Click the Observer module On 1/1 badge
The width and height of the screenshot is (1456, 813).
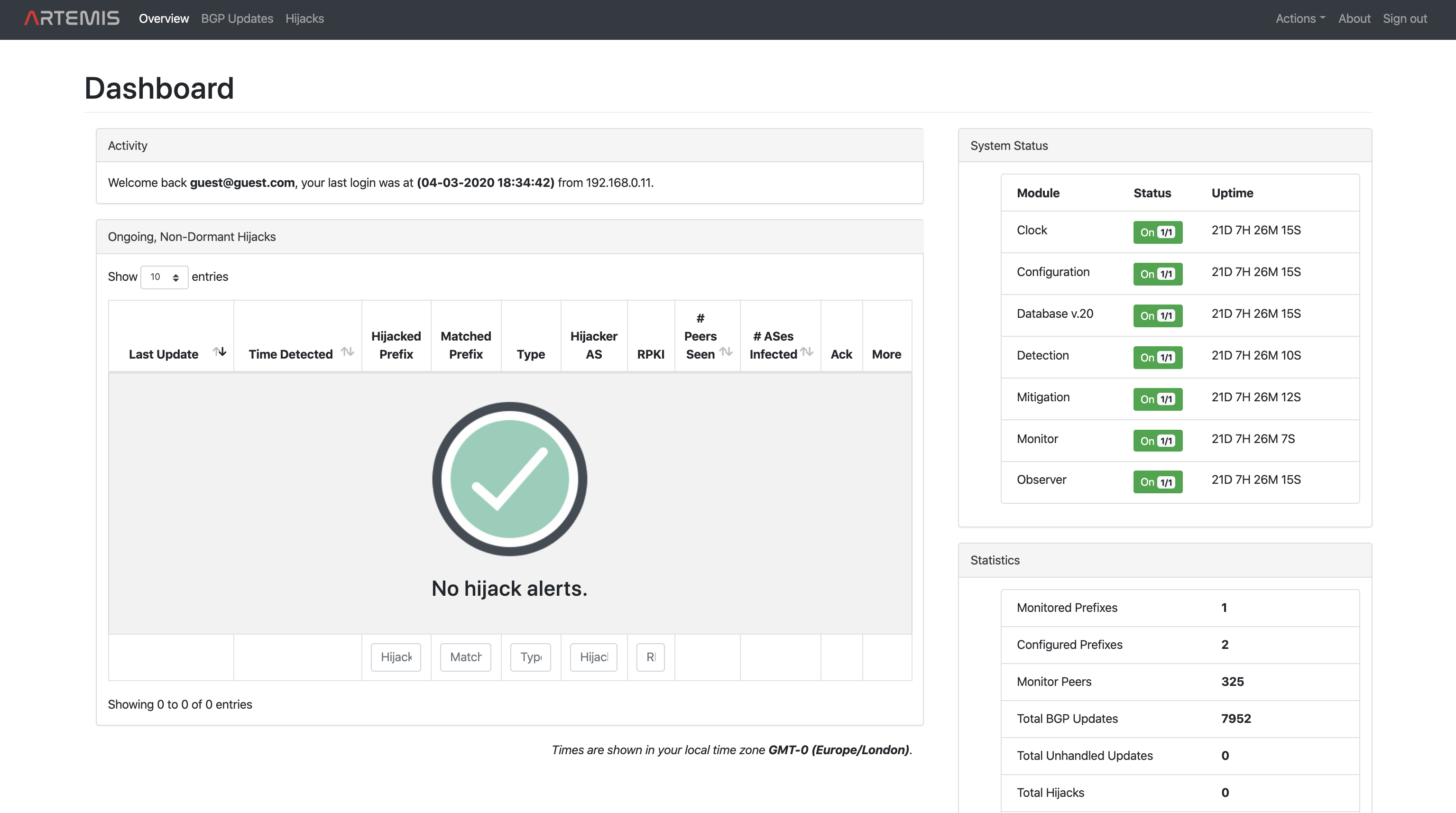1157,482
